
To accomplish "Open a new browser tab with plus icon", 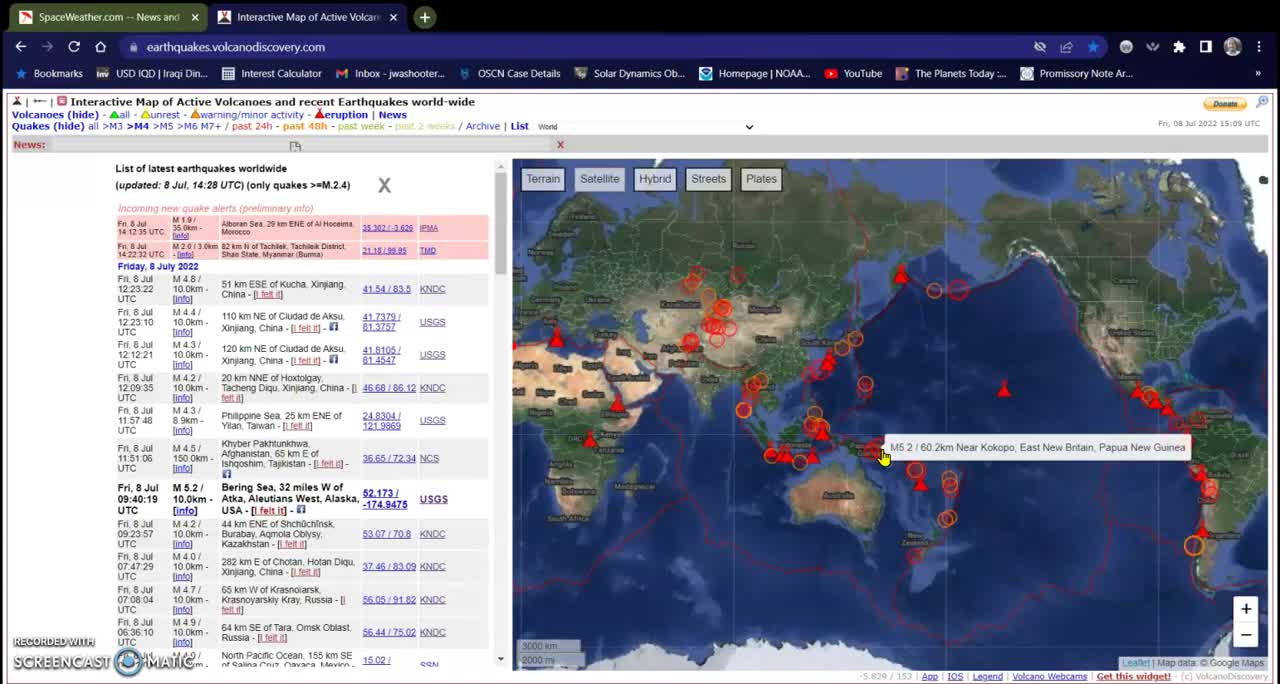I will 425,17.
